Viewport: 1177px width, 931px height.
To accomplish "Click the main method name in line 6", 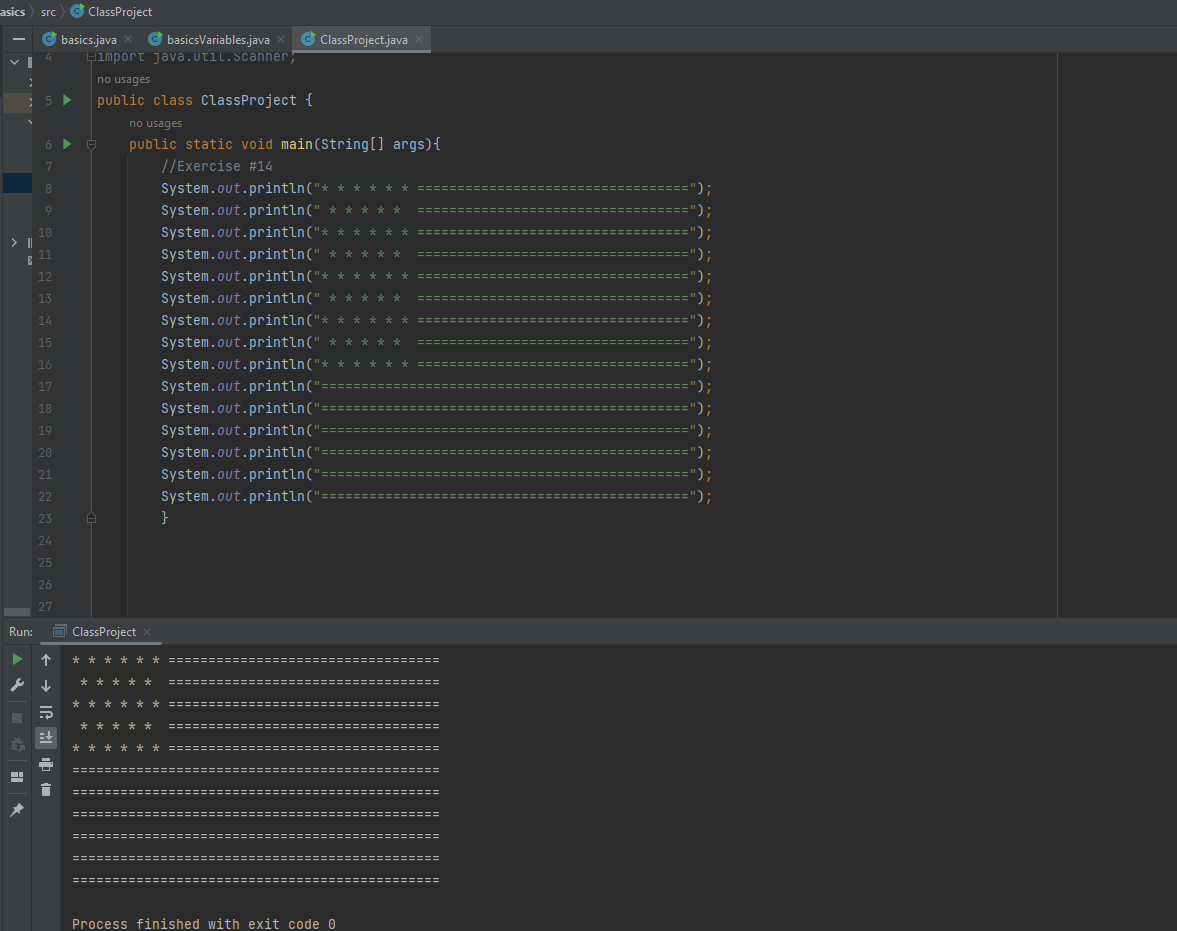I will coord(297,144).
